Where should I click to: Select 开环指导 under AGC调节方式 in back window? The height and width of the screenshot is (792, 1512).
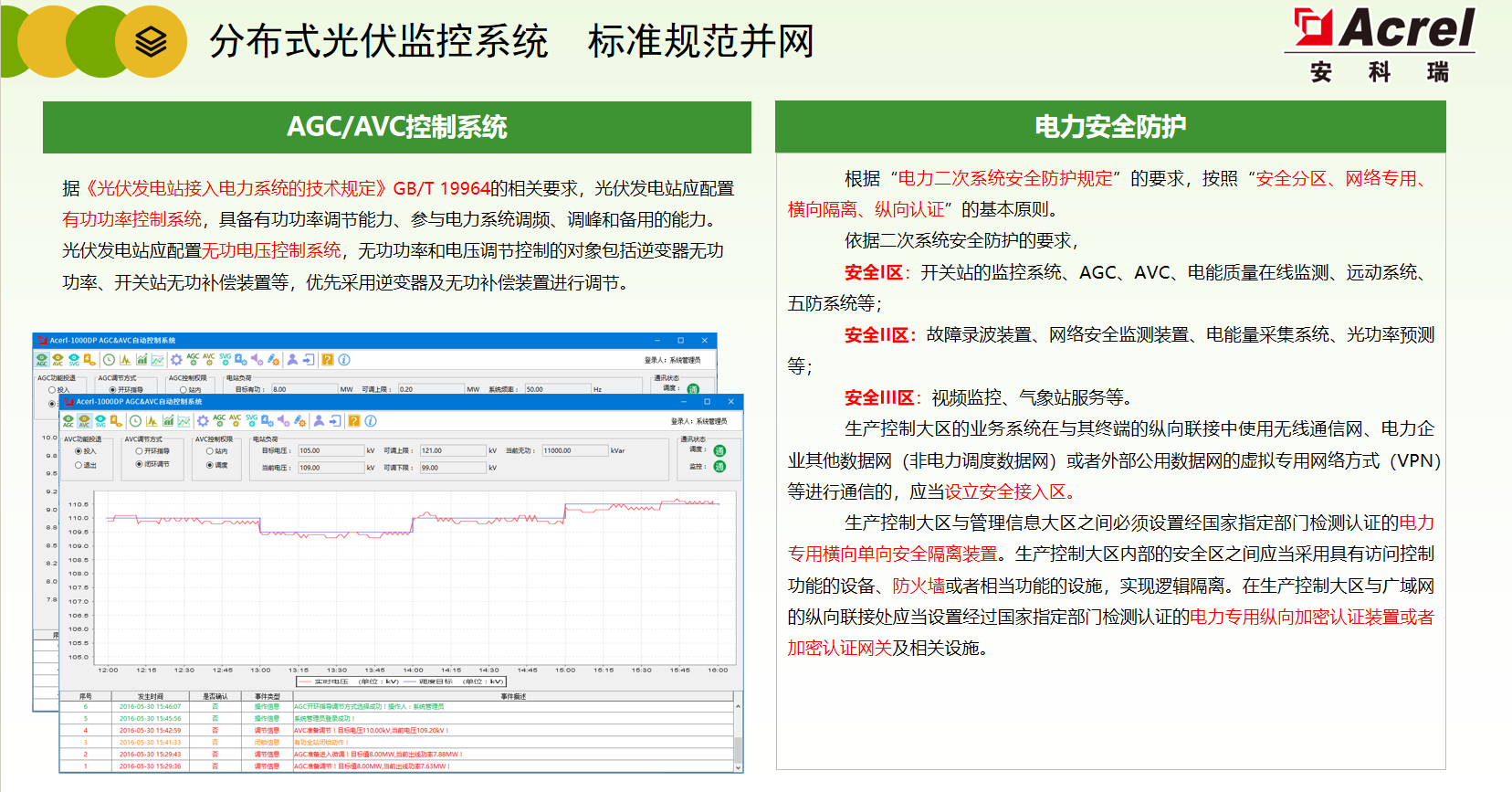tap(126, 390)
